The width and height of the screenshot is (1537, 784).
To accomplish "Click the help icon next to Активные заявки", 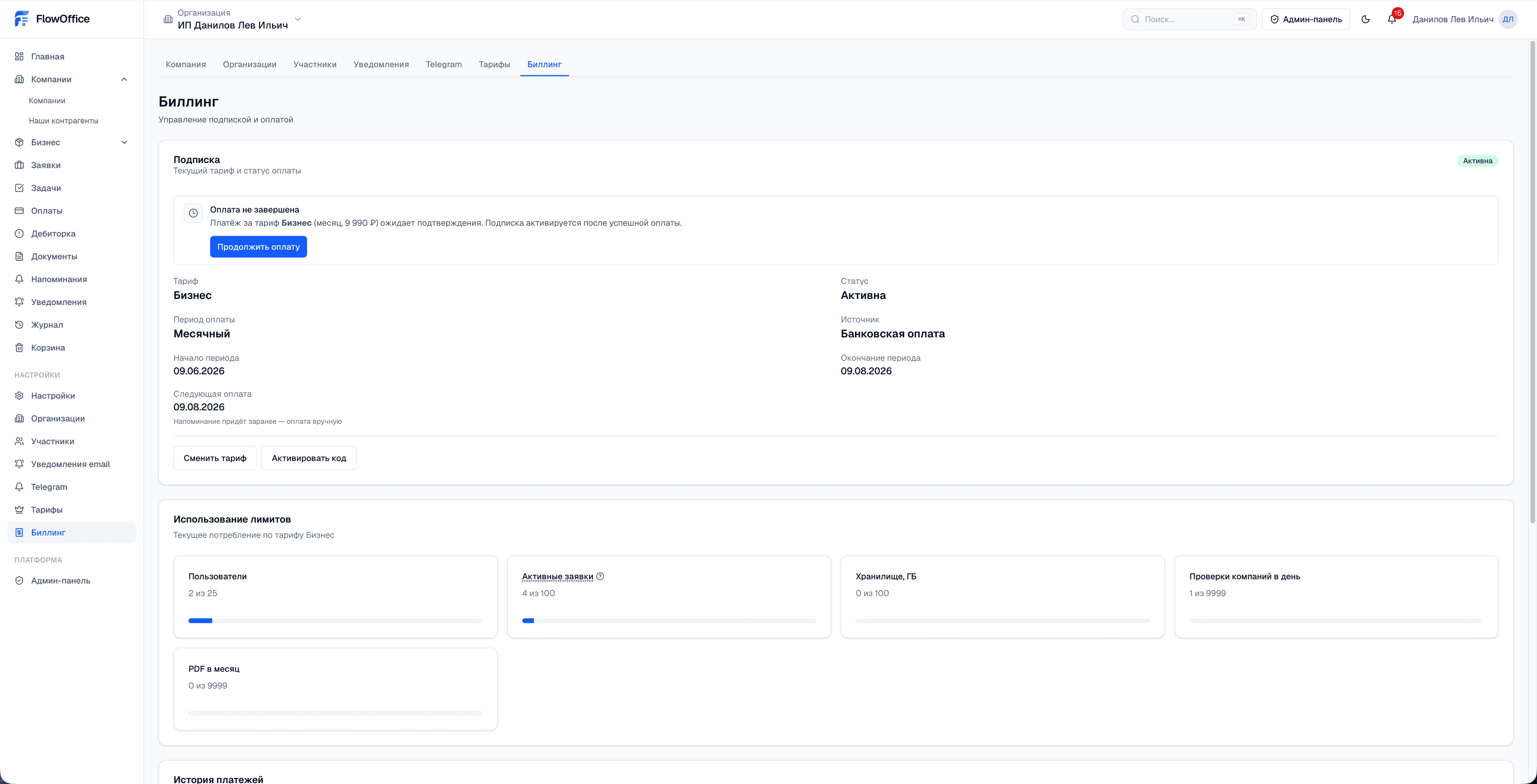I will point(600,576).
